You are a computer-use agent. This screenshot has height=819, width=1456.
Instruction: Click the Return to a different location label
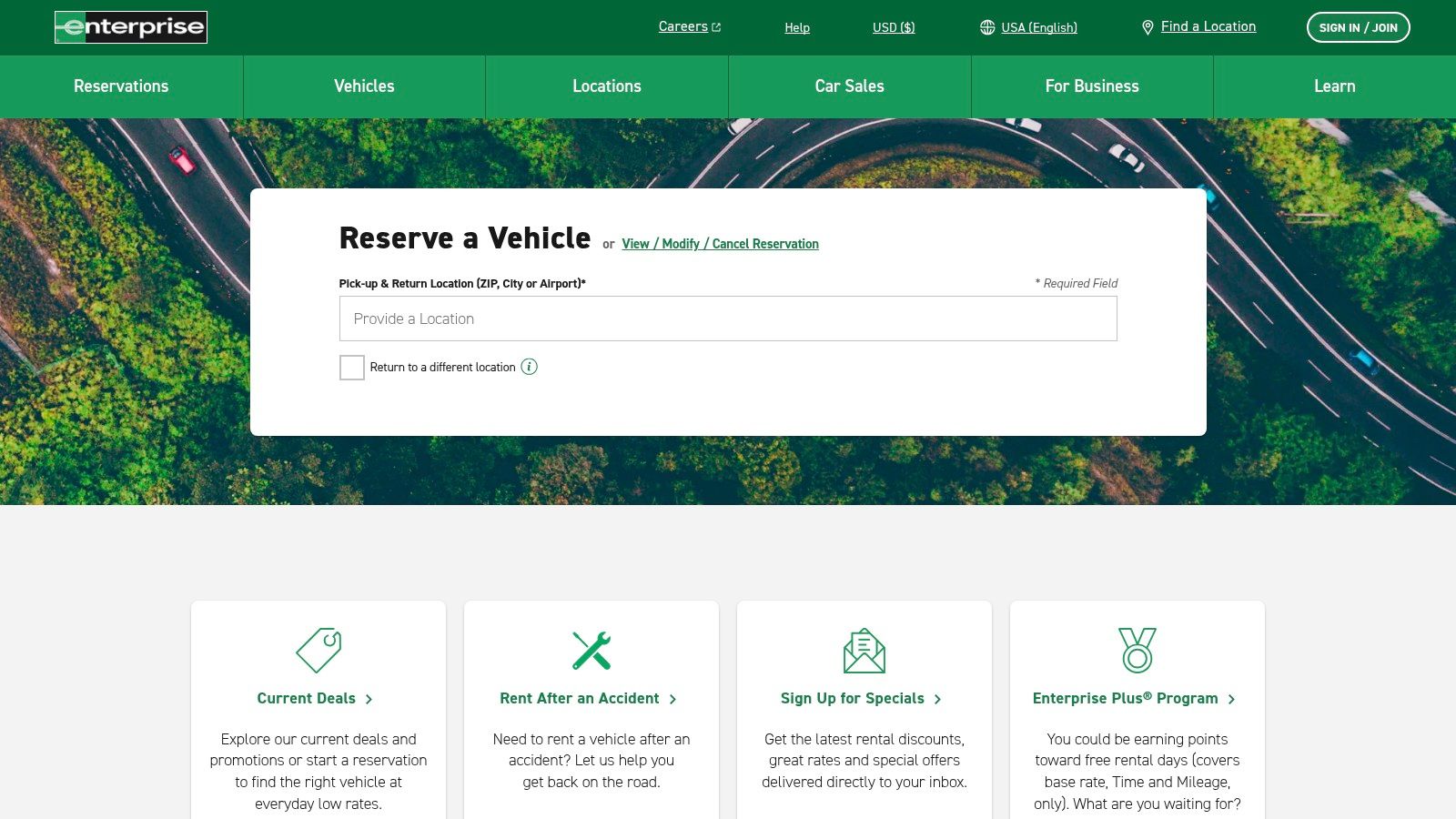coord(442,367)
